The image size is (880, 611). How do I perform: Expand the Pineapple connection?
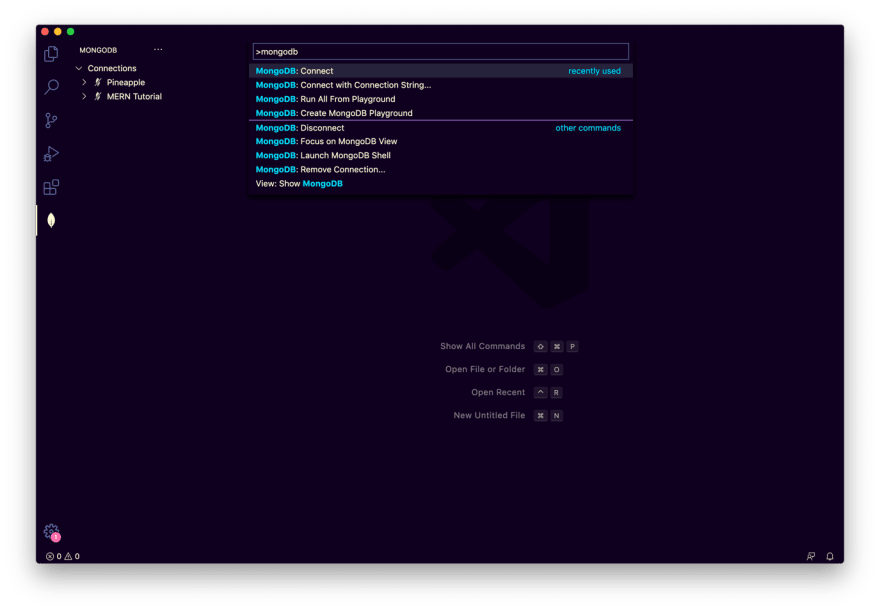coord(84,82)
